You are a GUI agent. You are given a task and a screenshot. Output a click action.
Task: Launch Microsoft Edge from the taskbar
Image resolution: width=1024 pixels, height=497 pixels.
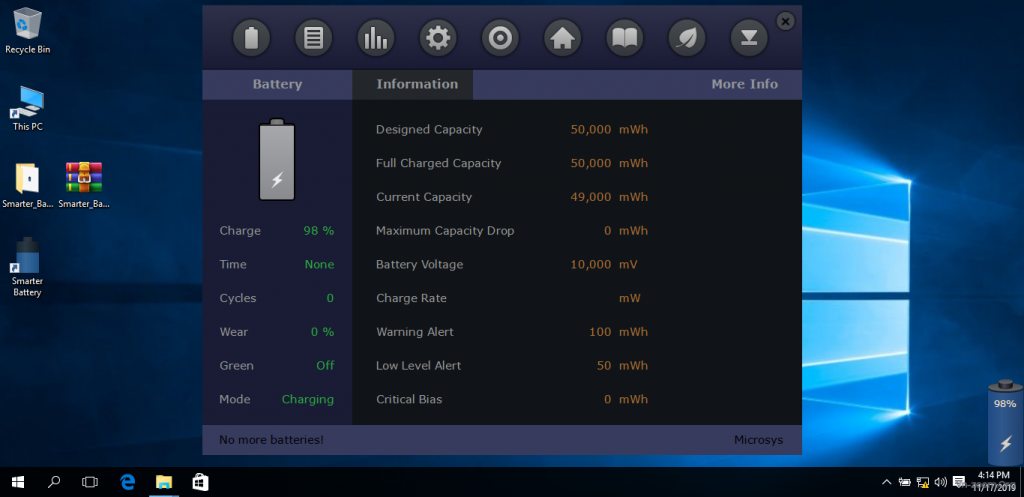point(127,482)
